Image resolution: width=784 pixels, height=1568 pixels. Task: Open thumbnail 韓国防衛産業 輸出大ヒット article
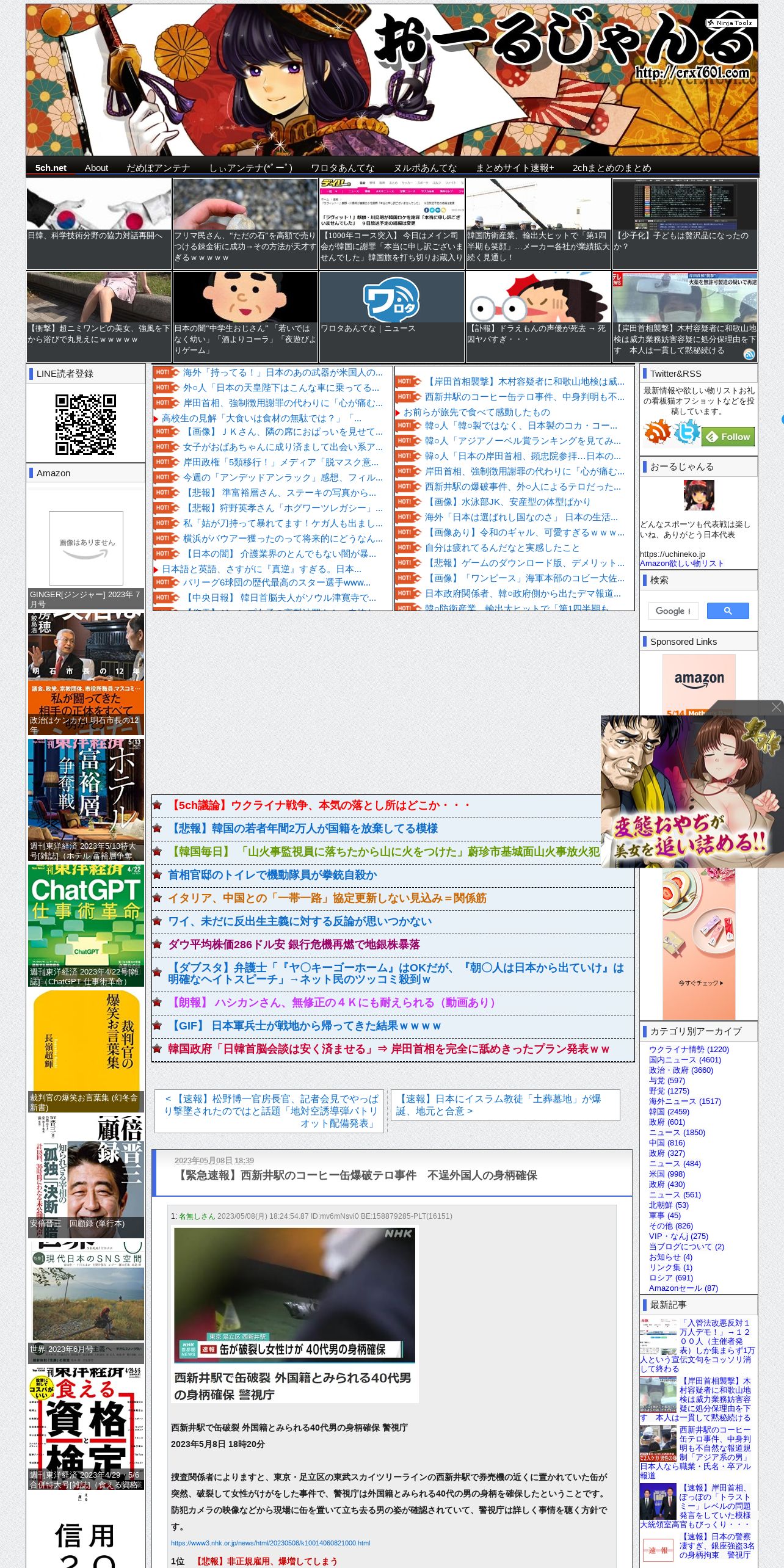[x=539, y=224]
